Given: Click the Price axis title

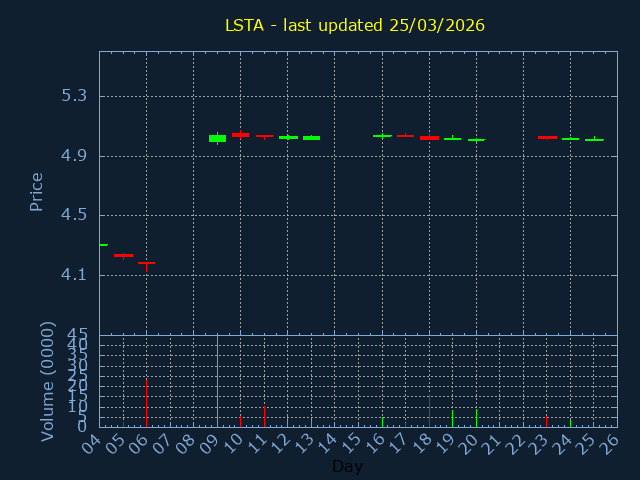Looking at the screenshot, I should (37, 191).
